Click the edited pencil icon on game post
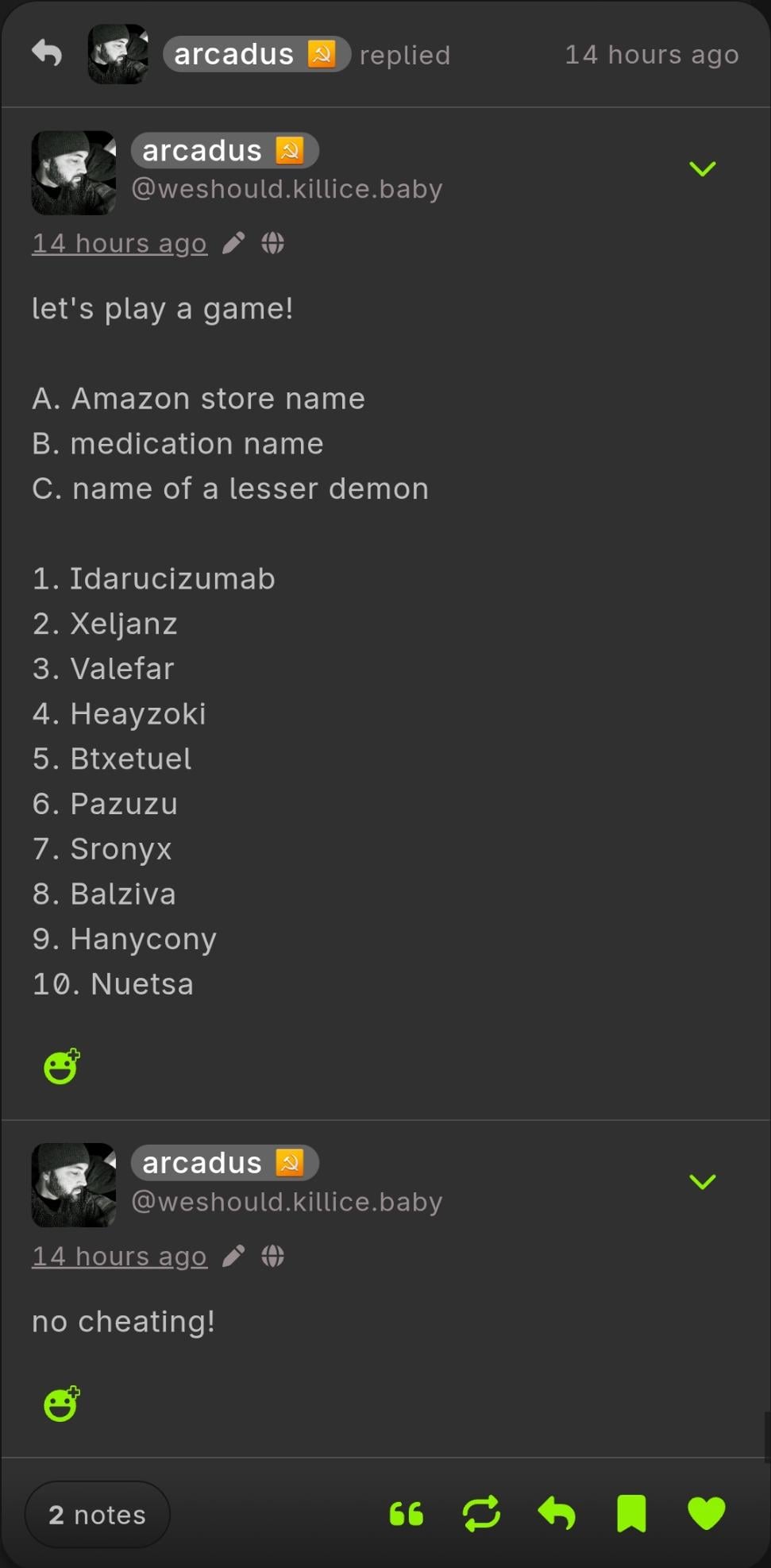Viewport: 771px width, 1568px height. [x=233, y=243]
